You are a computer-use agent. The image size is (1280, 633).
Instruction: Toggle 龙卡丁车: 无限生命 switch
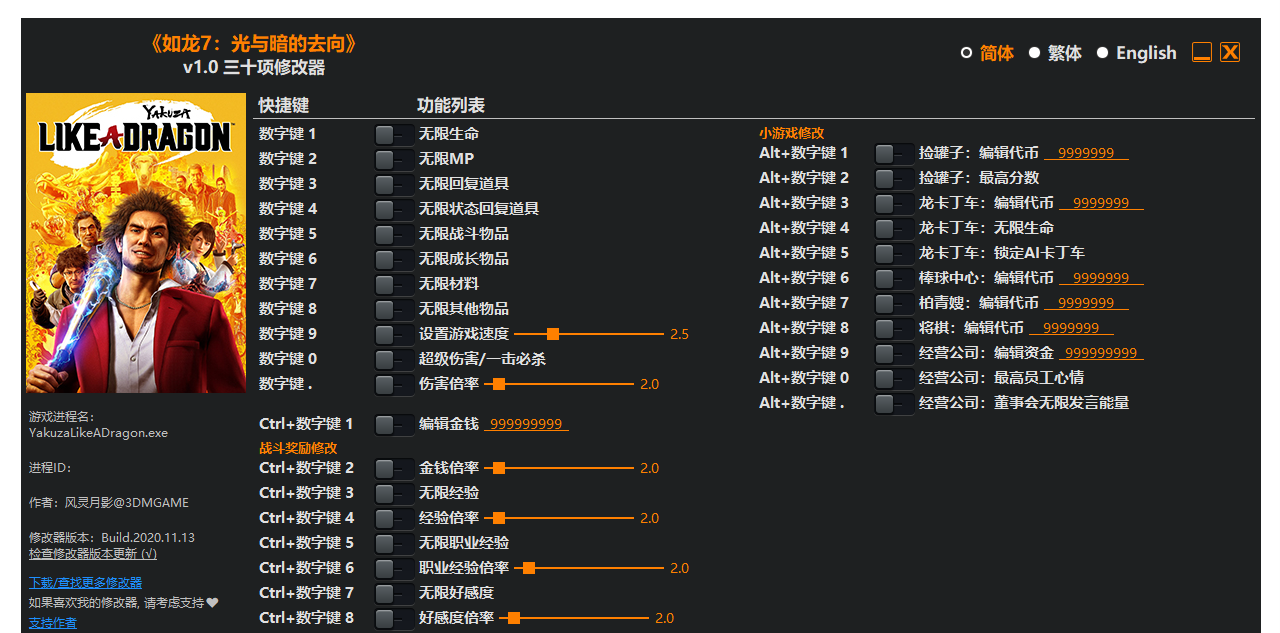[x=894, y=228]
